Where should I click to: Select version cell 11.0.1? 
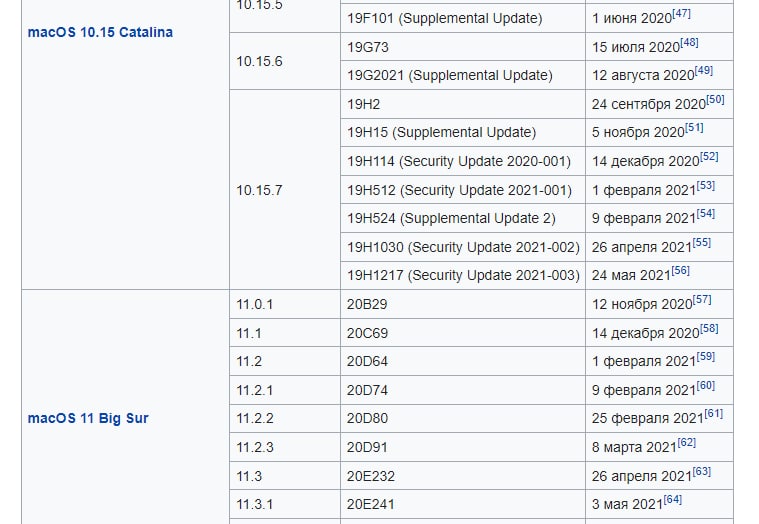[x=285, y=304]
